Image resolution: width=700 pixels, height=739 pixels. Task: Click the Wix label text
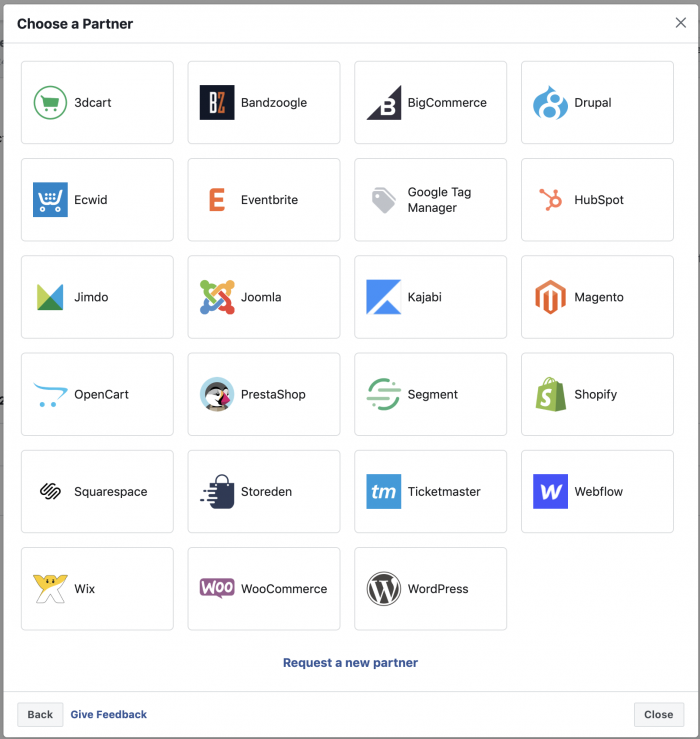(x=84, y=589)
